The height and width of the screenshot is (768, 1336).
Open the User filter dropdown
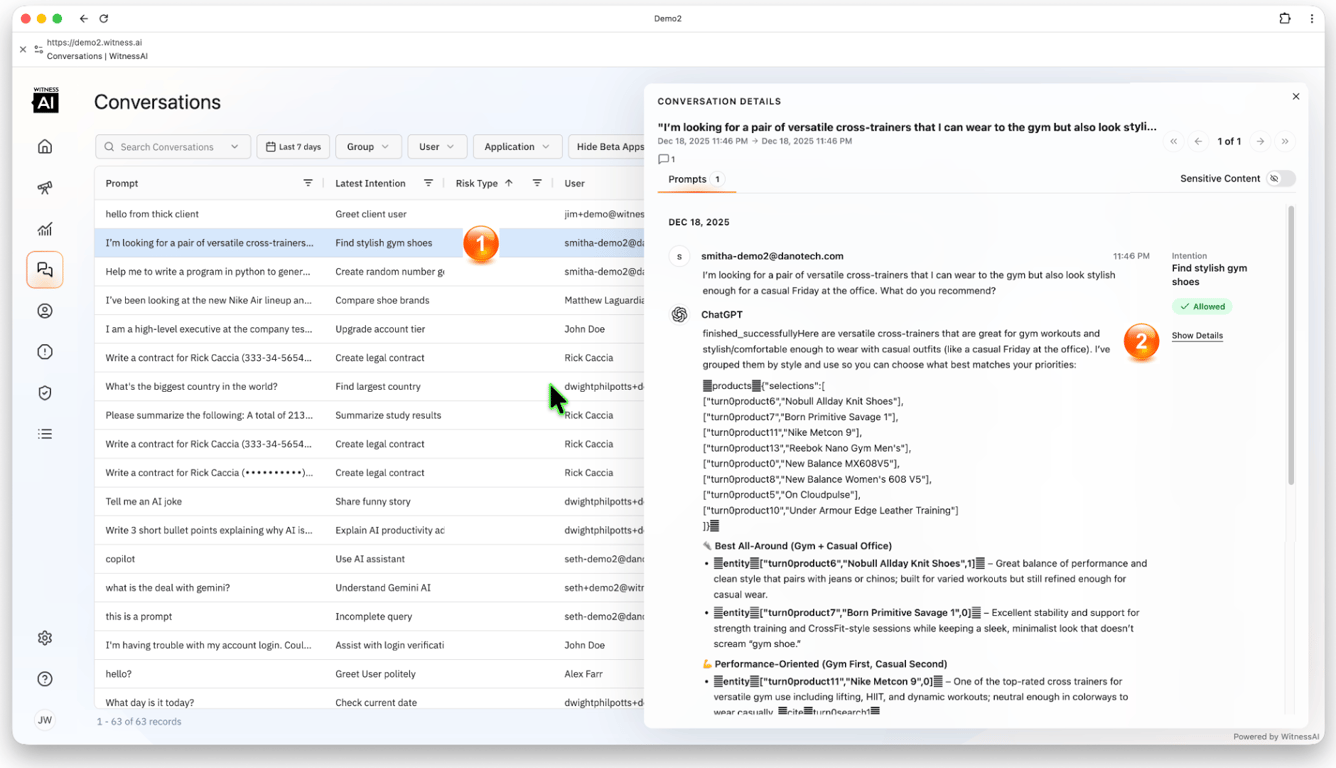click(x=437, y=147)
